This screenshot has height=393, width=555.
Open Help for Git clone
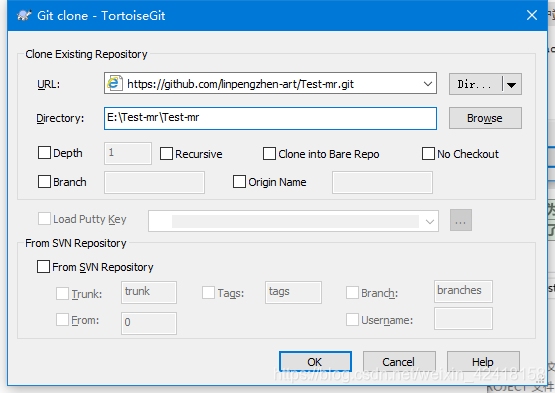pyautogui.click(x=483, y=362)
